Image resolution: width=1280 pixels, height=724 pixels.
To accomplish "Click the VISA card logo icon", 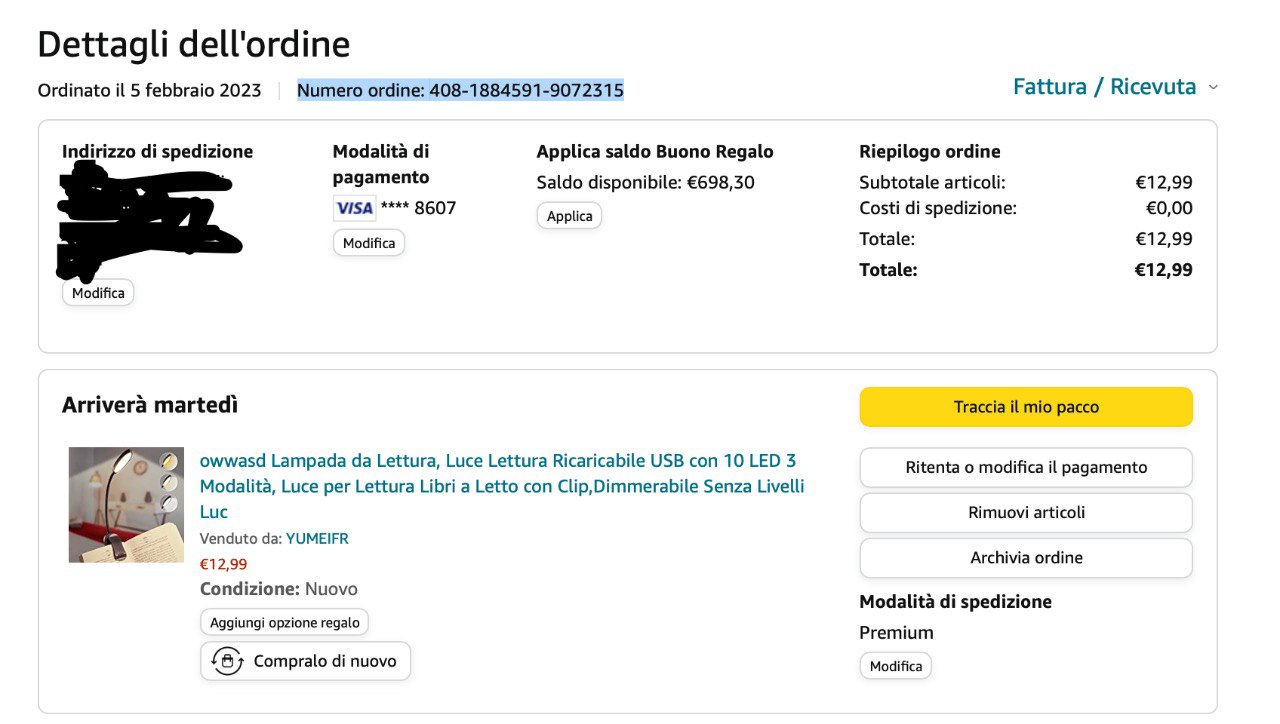I will 354,208.
